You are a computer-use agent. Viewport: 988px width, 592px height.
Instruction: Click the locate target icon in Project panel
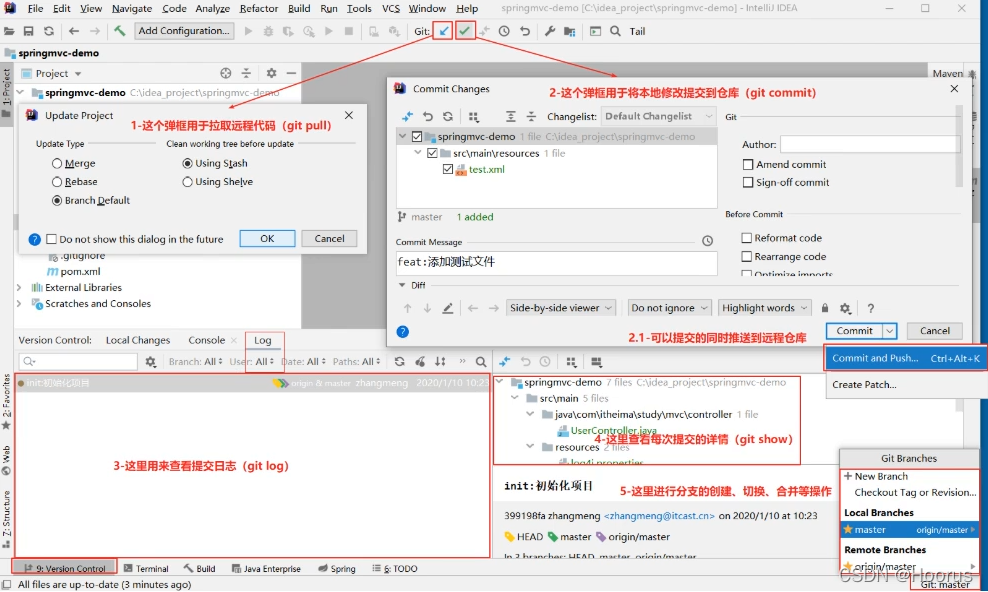tap(226, 73)
